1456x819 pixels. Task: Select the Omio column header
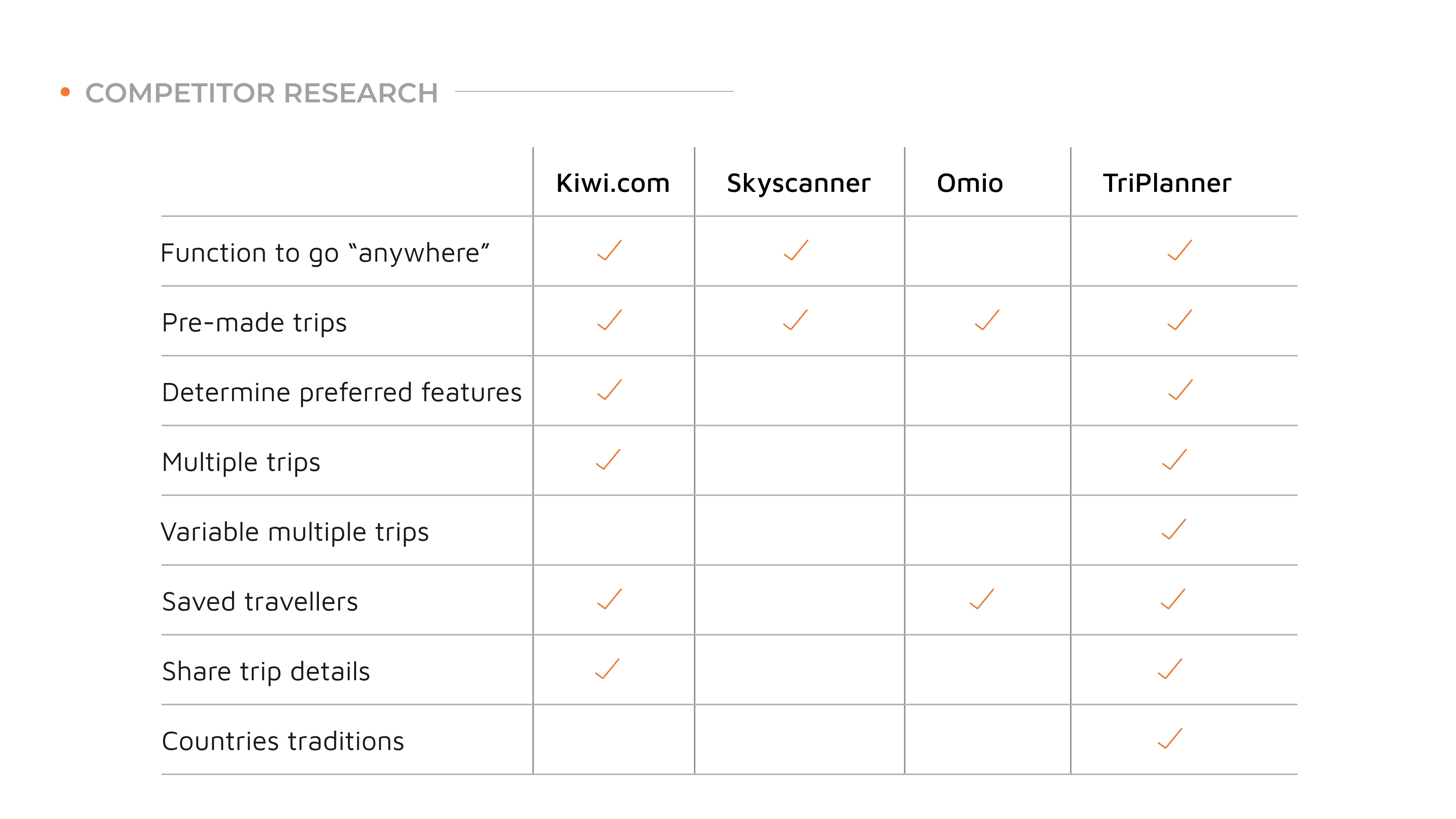point(970,183)
